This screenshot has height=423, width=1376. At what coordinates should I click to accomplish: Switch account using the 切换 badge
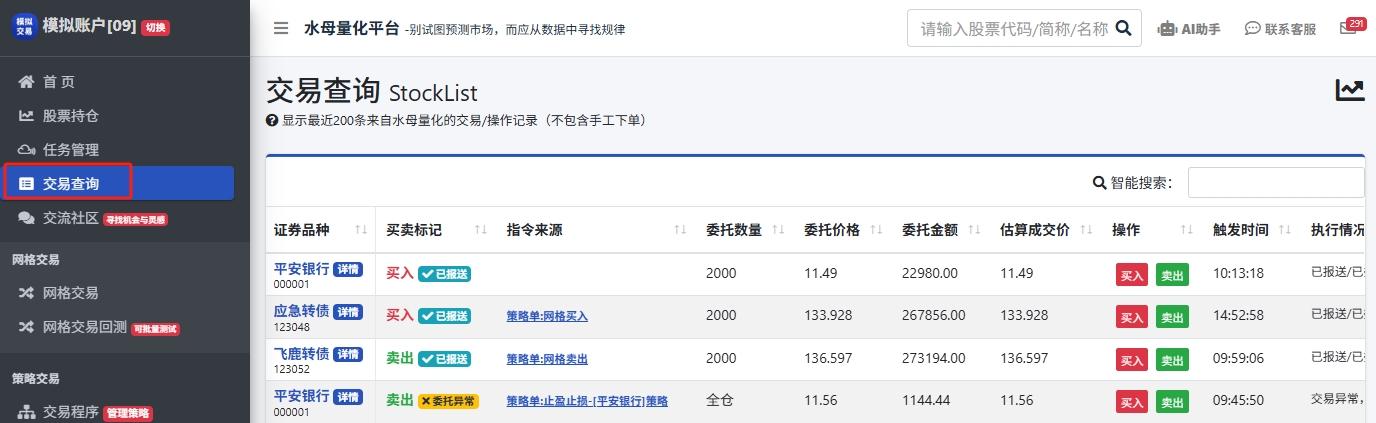pos(156,28)
